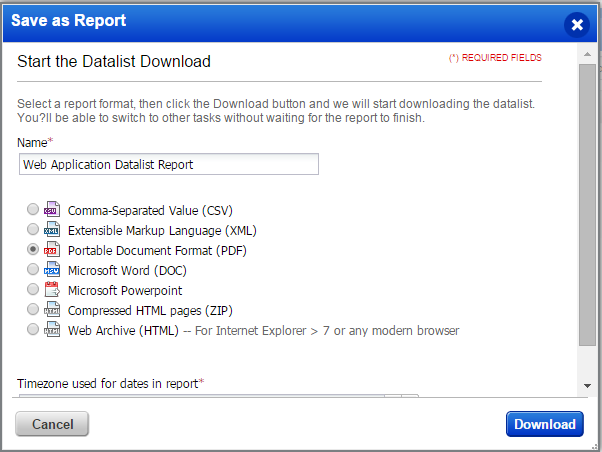Close the Save as Report dialog
Viewport: 602px width, 452px height.
(x=577, y=25)
